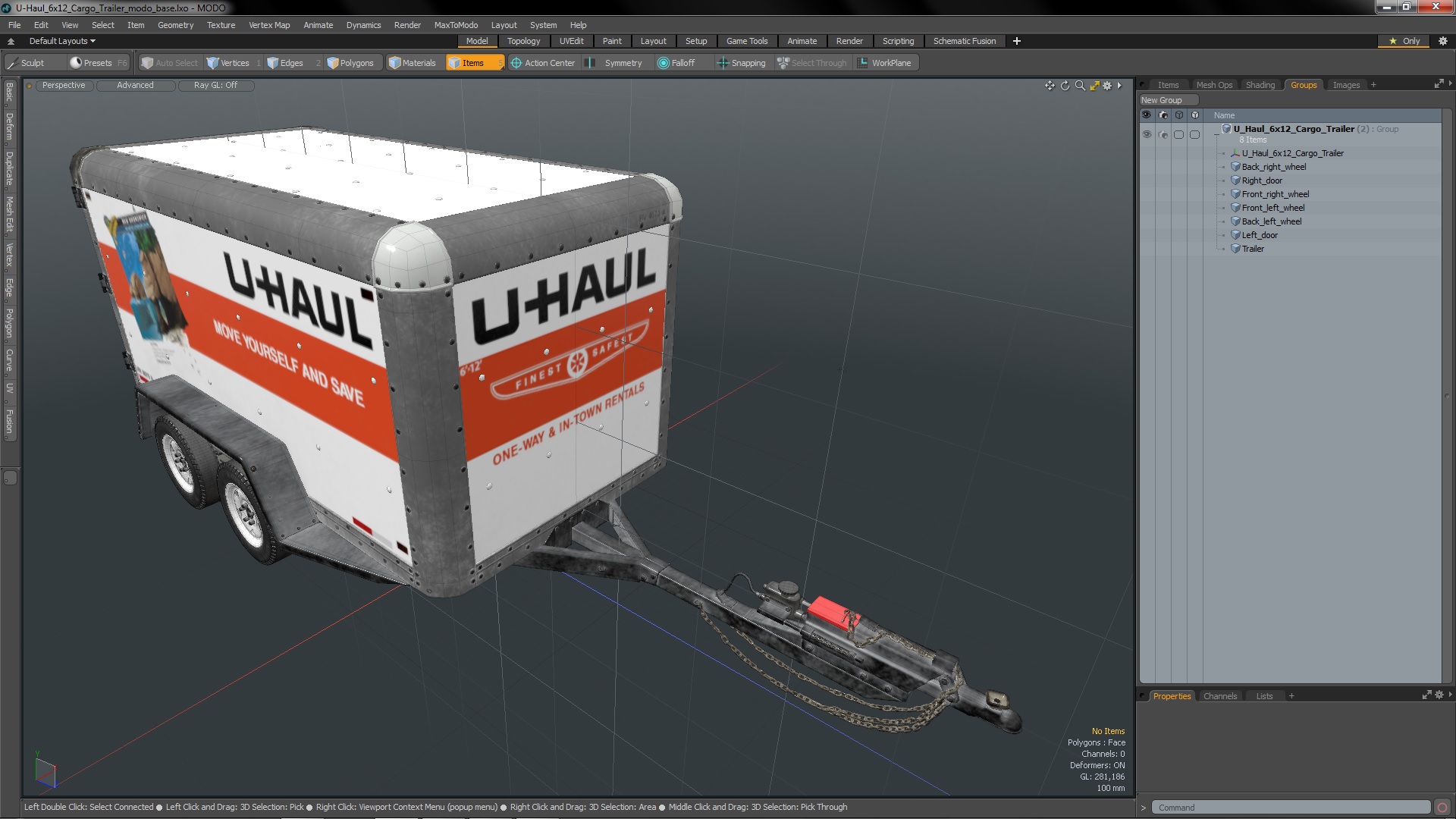Click the viewport rotate view icon
Viewport: 1456px width, 819px height.
coord(1065,86)
